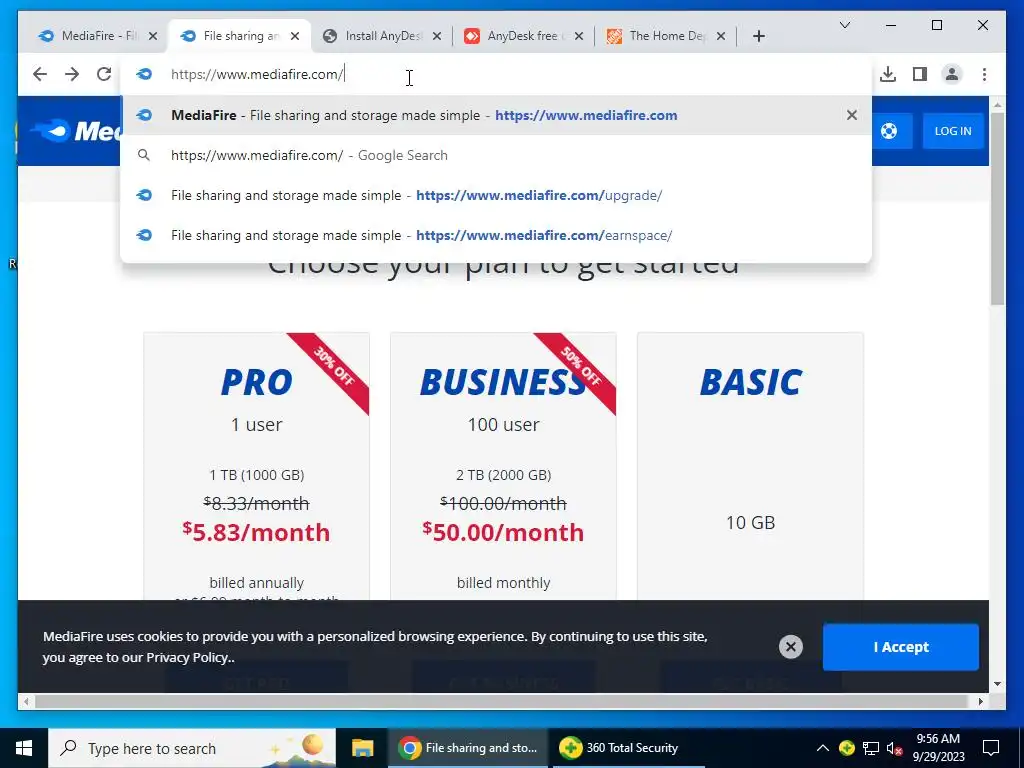
Task: Expand the tab search chevron
Action: (x=844, y=25)
